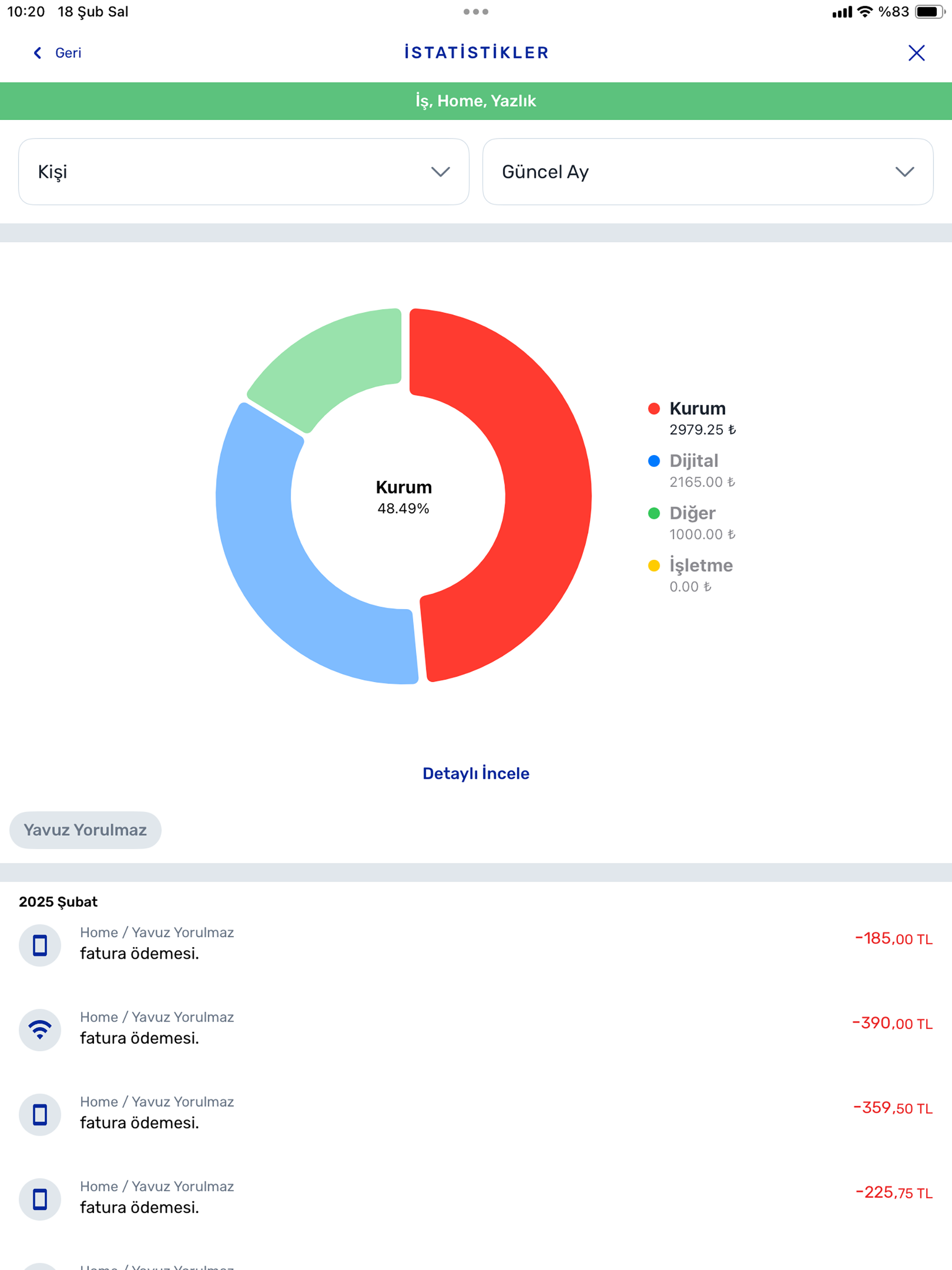Click the red Kurum legend dot
Image resolution: width=952 pixels, height=1270 pixels.
point(654,409)
